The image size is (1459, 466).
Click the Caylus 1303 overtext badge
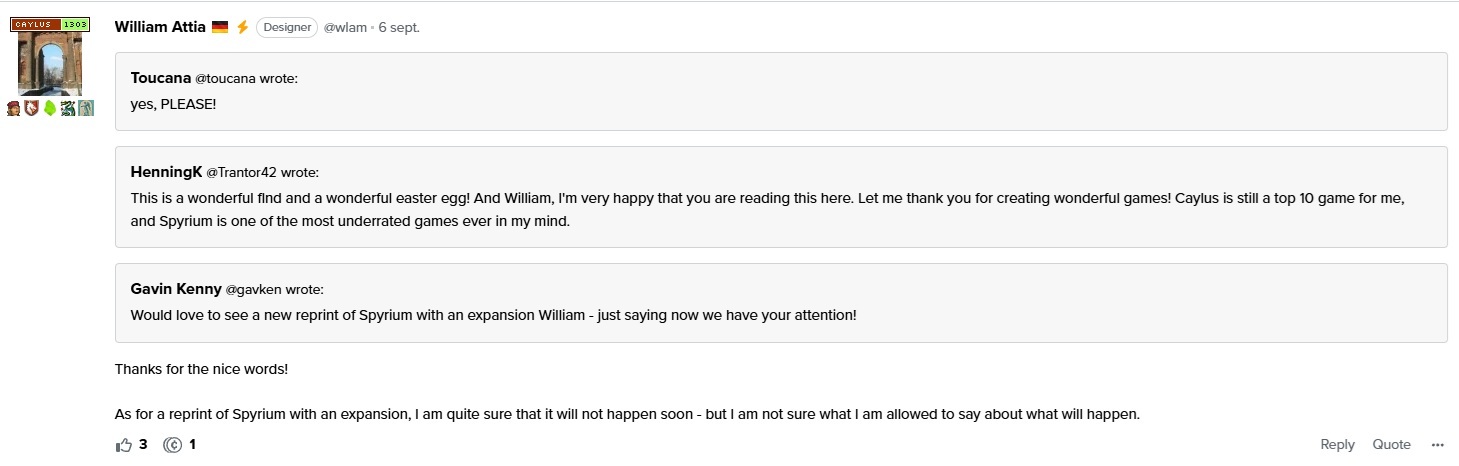tap(50, 24)
